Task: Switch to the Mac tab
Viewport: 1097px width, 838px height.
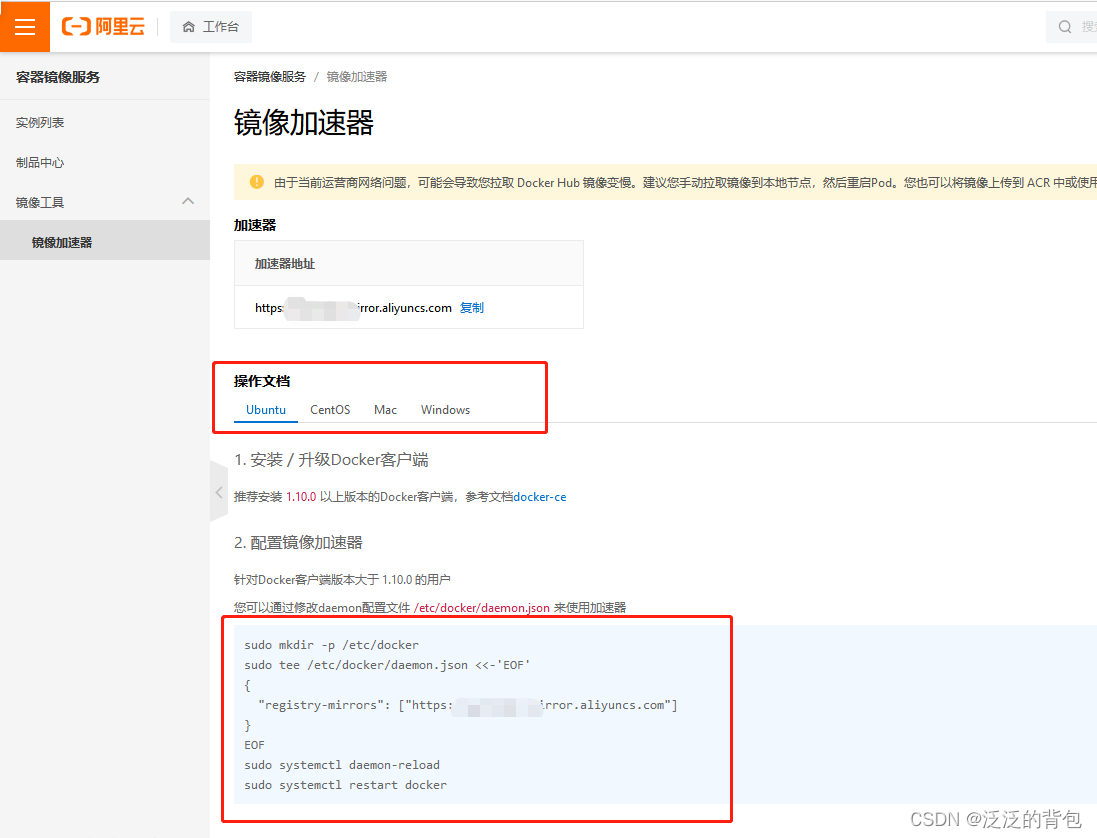Action: tap(385, 409)
